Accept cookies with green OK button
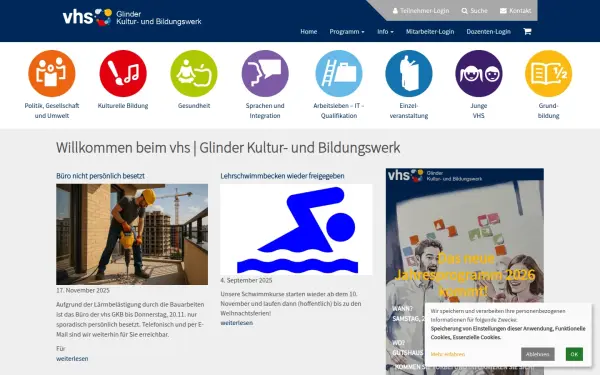 click(x=574, y=354)
